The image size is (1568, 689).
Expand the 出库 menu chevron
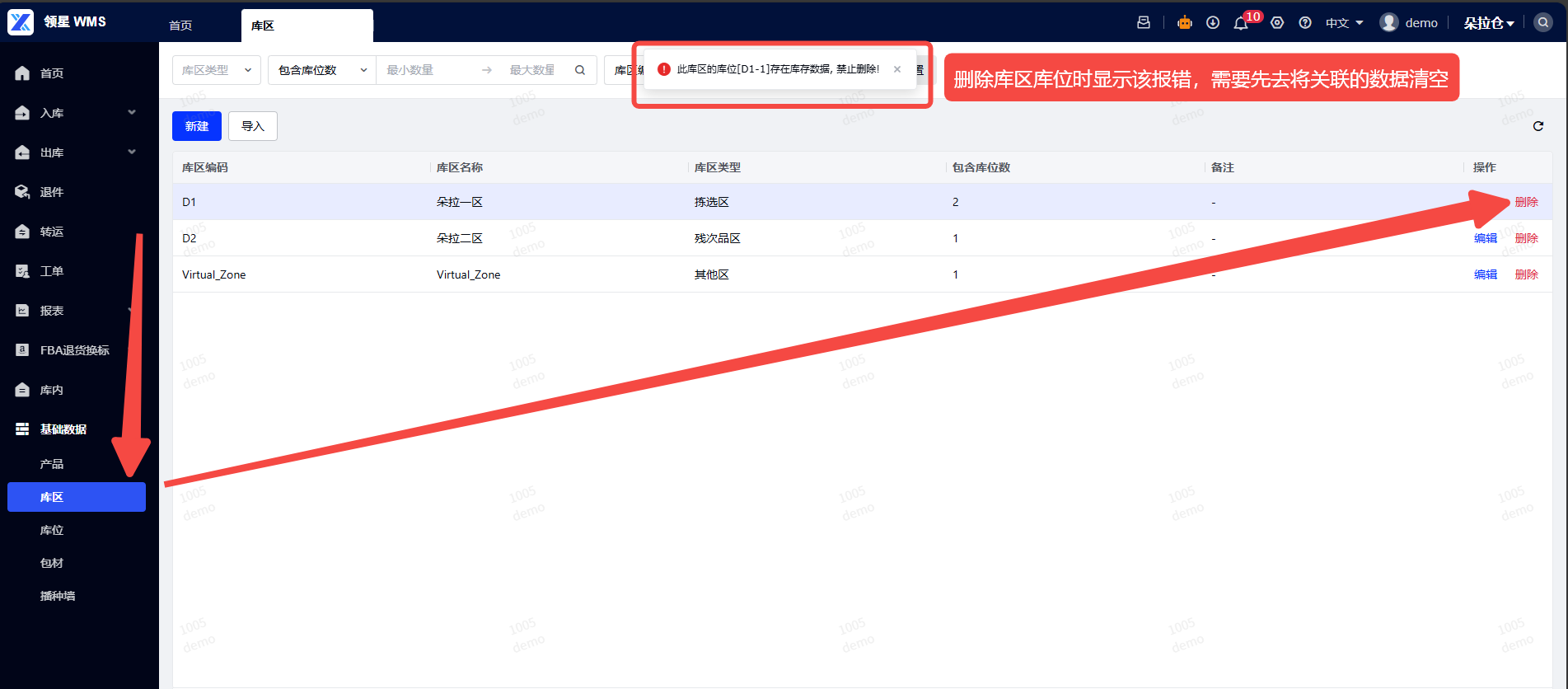tap(132, 152)
